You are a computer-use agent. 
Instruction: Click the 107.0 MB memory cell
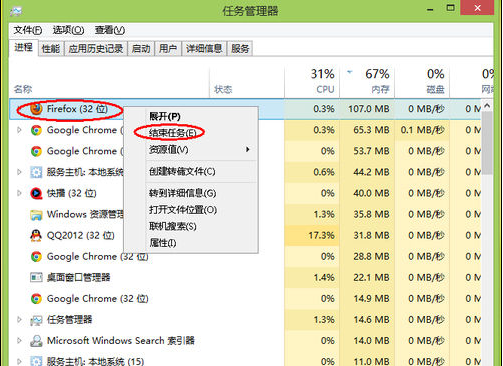click(367, 109)
